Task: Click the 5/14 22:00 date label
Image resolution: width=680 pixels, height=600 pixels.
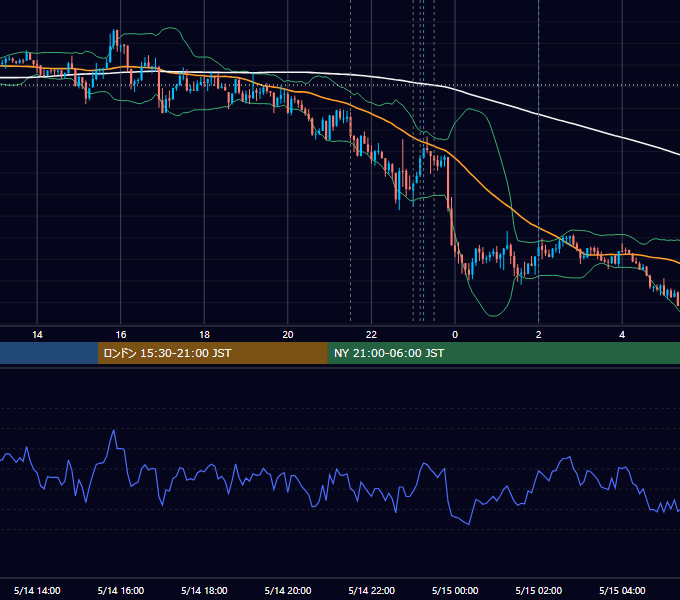Action: pos(372,590)
